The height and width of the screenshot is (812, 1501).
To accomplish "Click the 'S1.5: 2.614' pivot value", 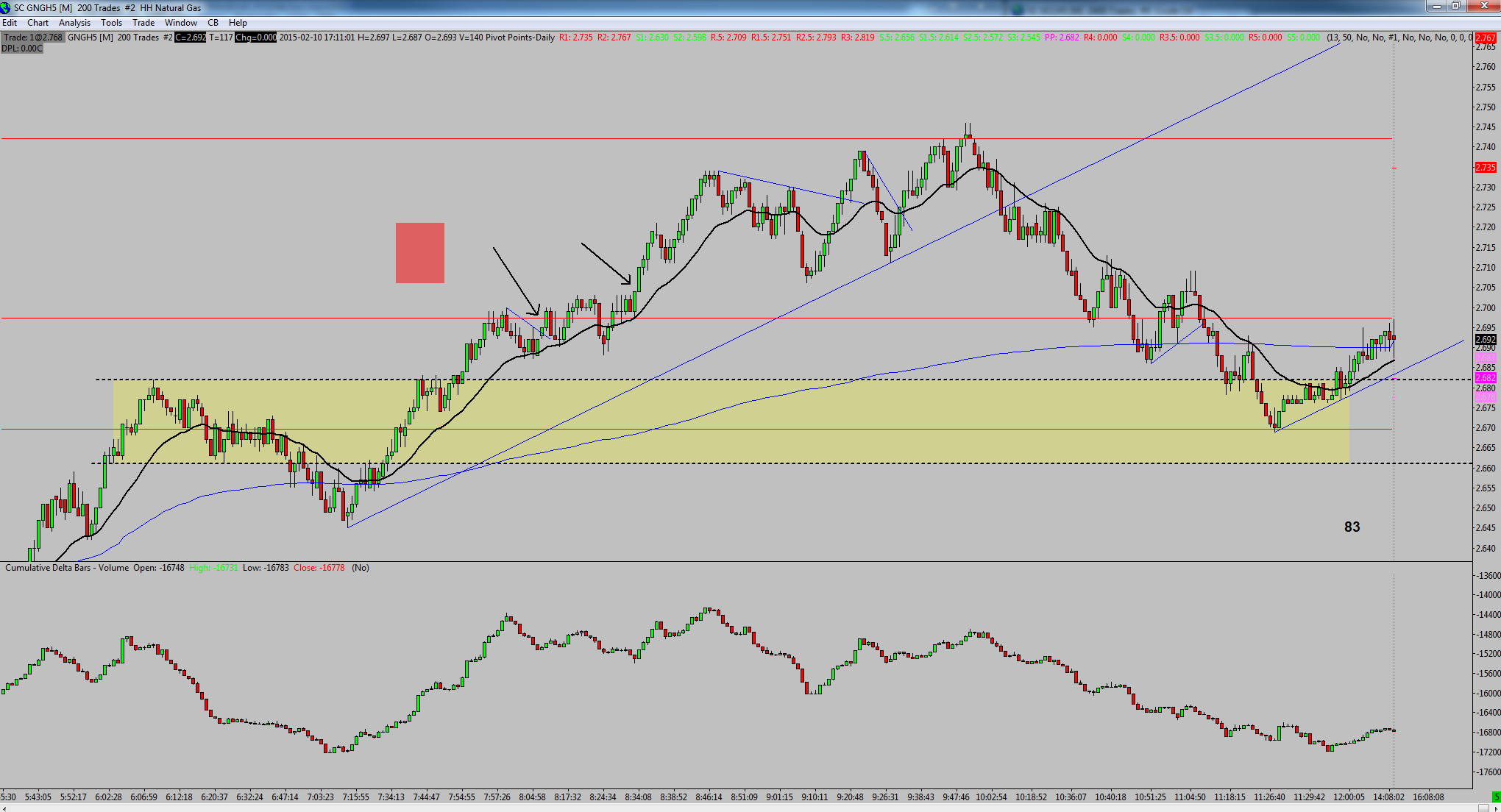I will 939,38.
